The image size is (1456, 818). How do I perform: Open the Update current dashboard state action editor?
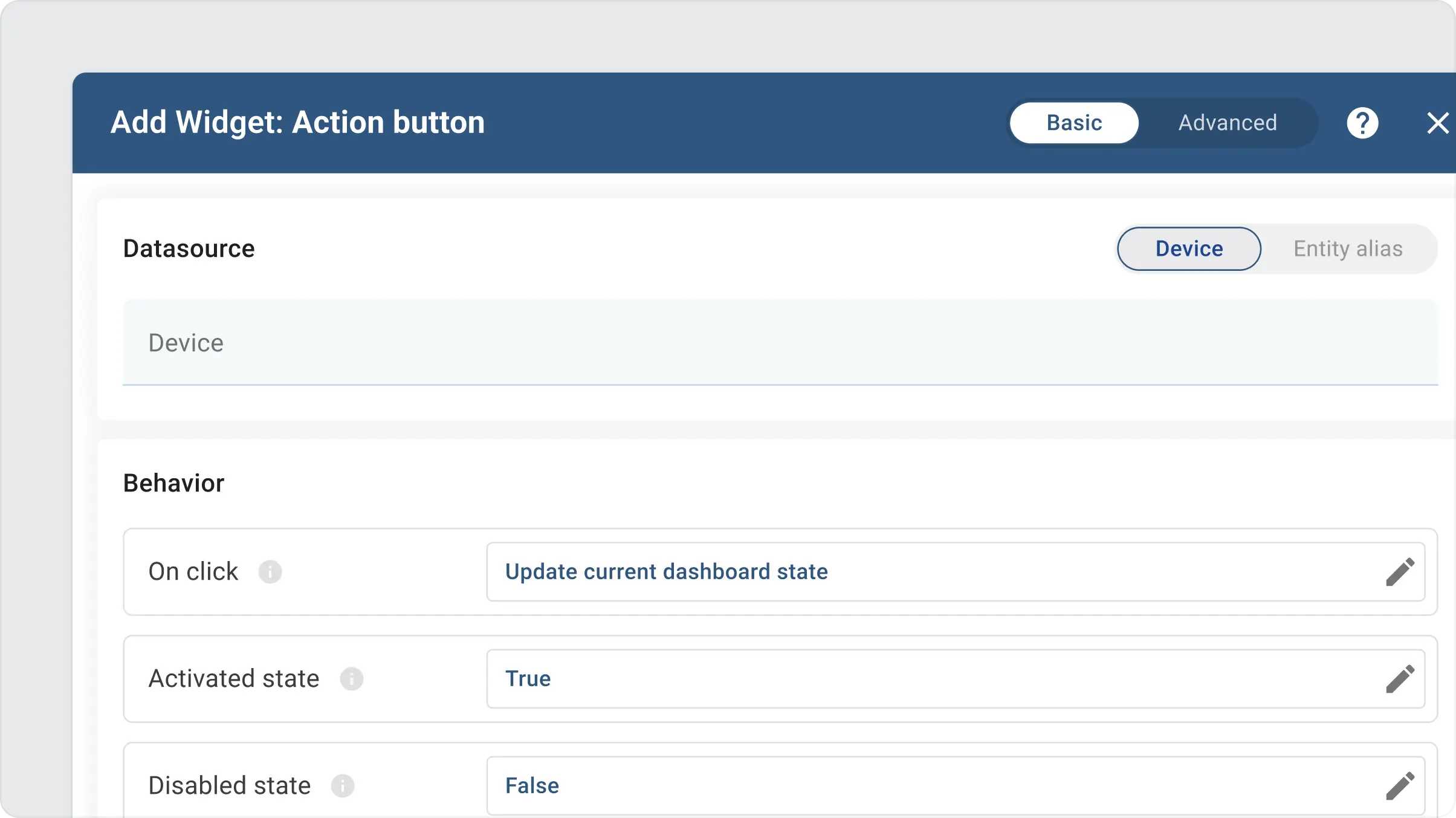pyautogui.click(x=666, y=572)
